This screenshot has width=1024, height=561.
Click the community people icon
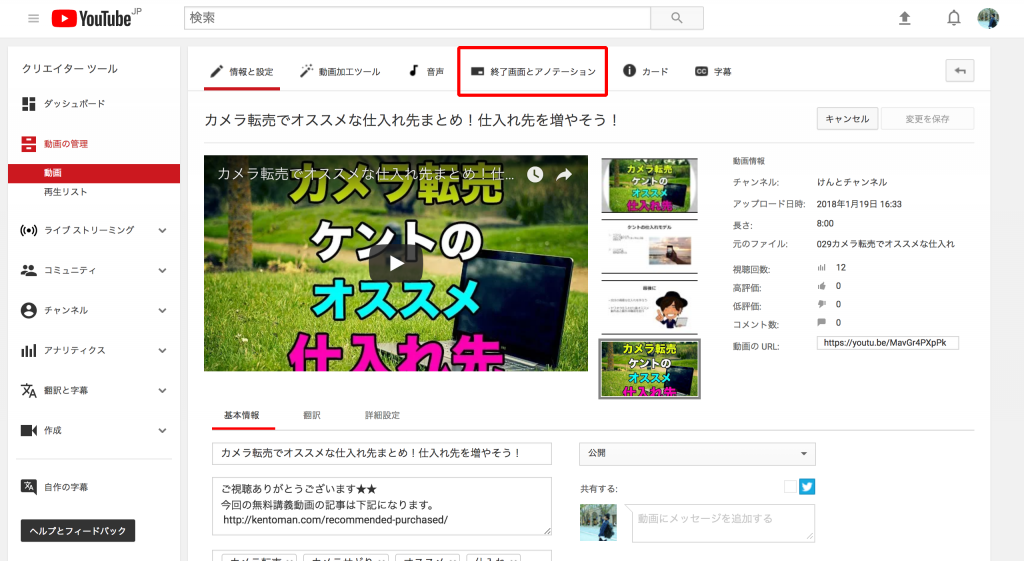(x=29, y=270)
